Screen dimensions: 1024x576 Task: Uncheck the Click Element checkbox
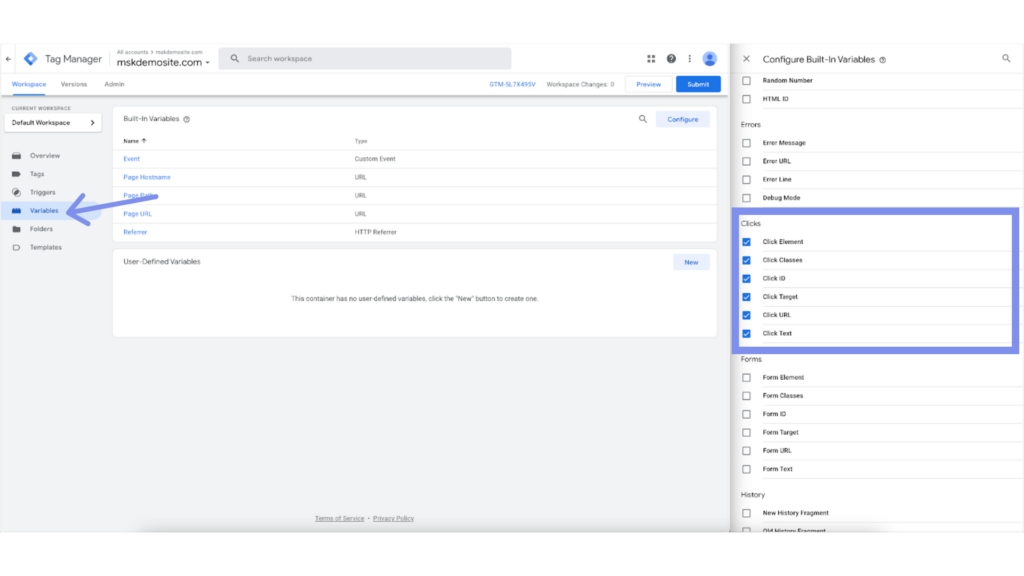point(746,242)
